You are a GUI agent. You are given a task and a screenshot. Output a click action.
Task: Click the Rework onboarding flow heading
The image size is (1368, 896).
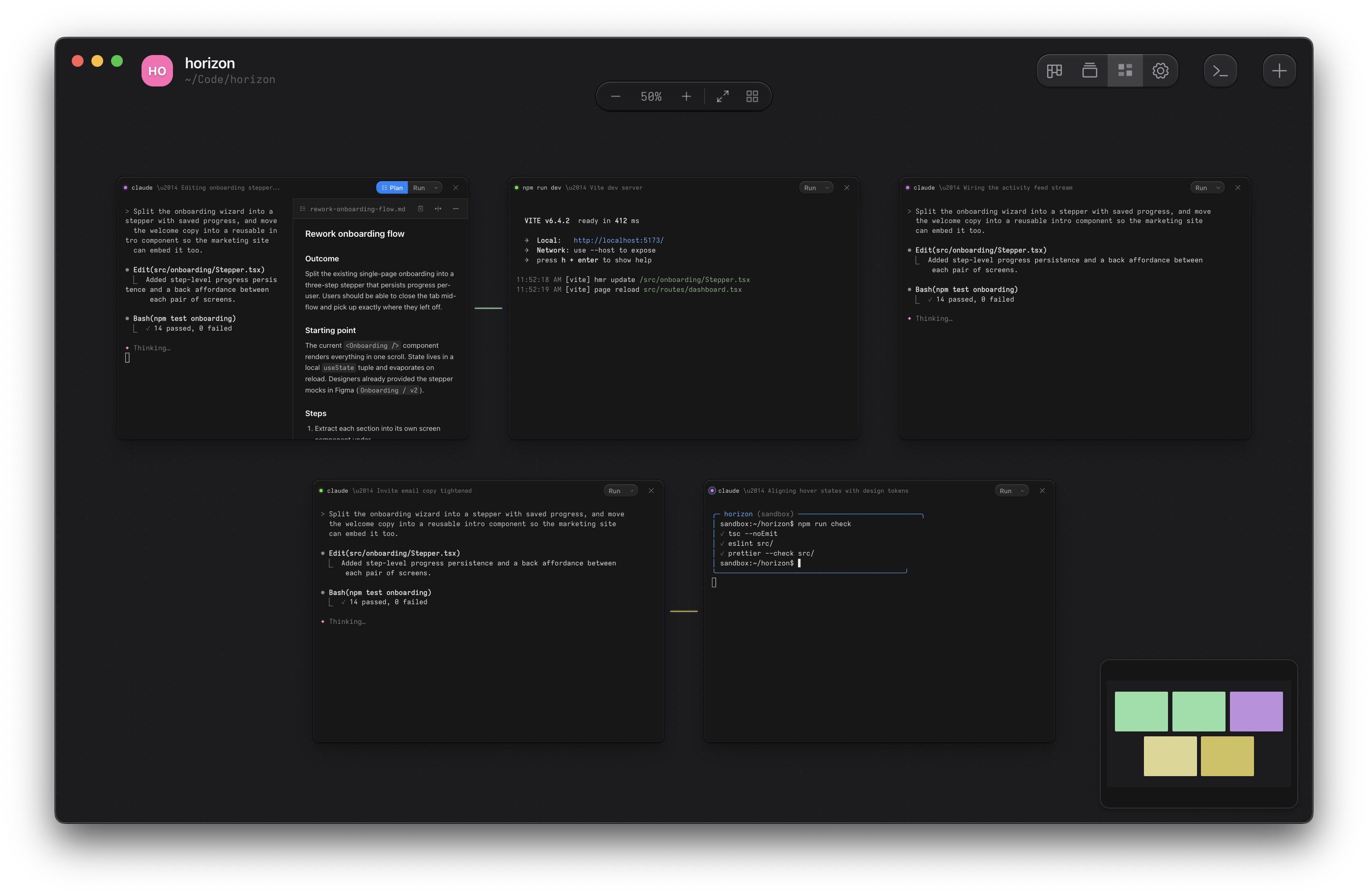pyautogui.click(x=355, y=234)
